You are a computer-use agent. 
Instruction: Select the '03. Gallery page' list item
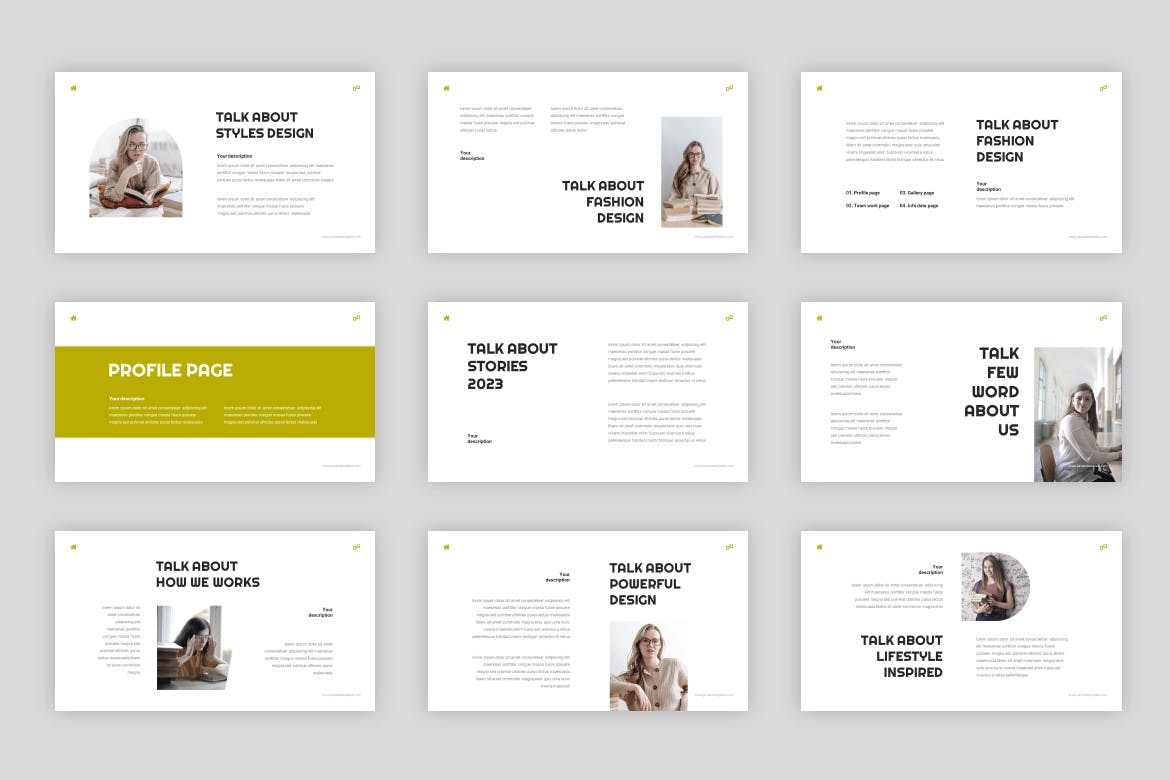click(916, 192)
